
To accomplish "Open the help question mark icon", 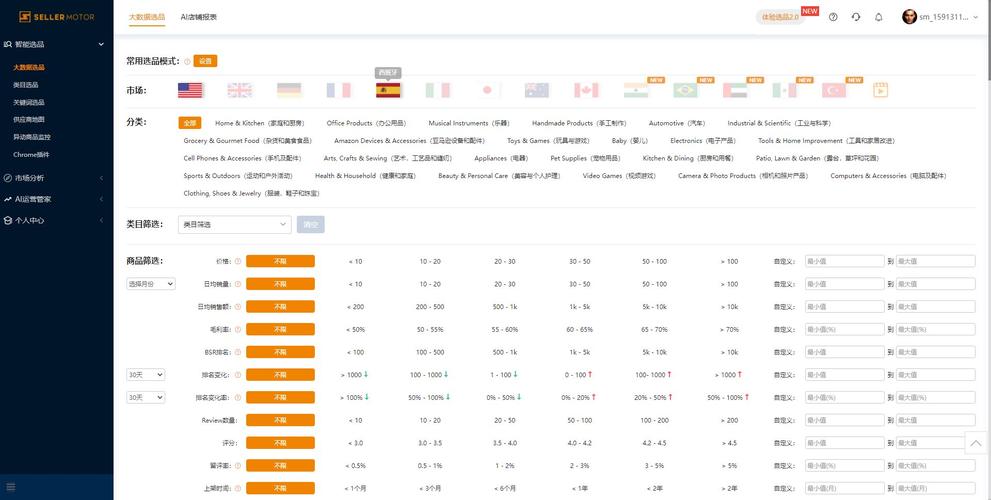I will 833,17.
